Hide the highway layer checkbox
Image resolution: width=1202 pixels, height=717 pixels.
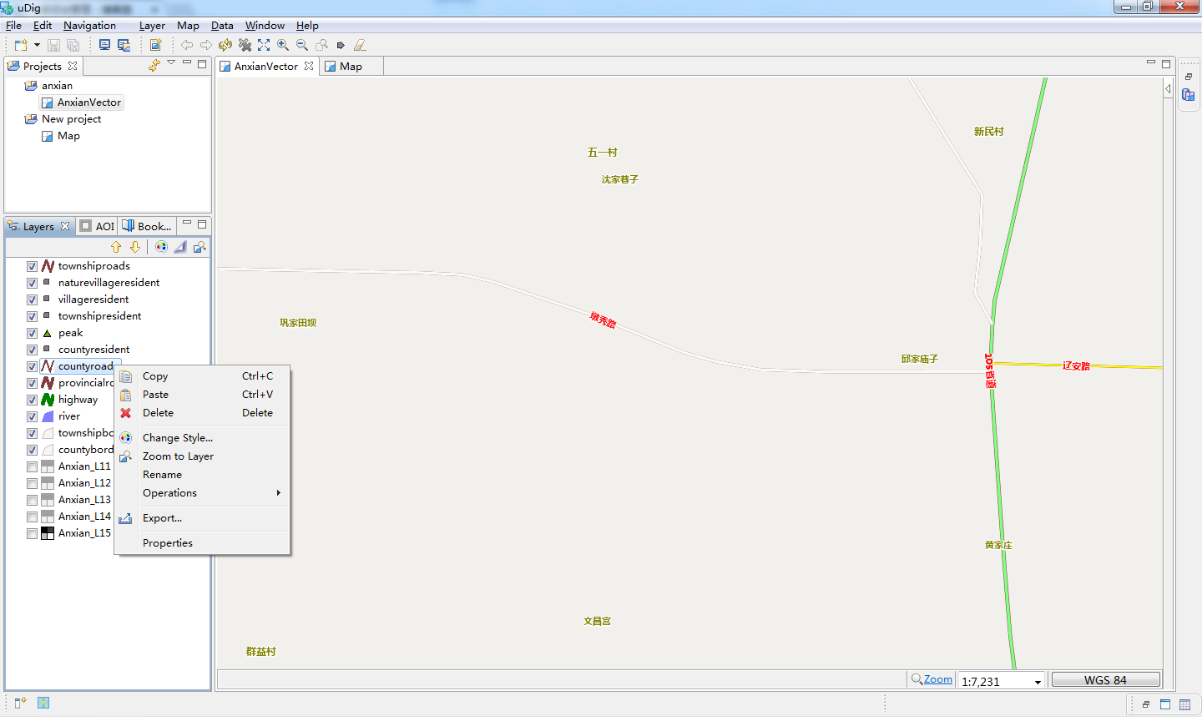click(32, 399)
